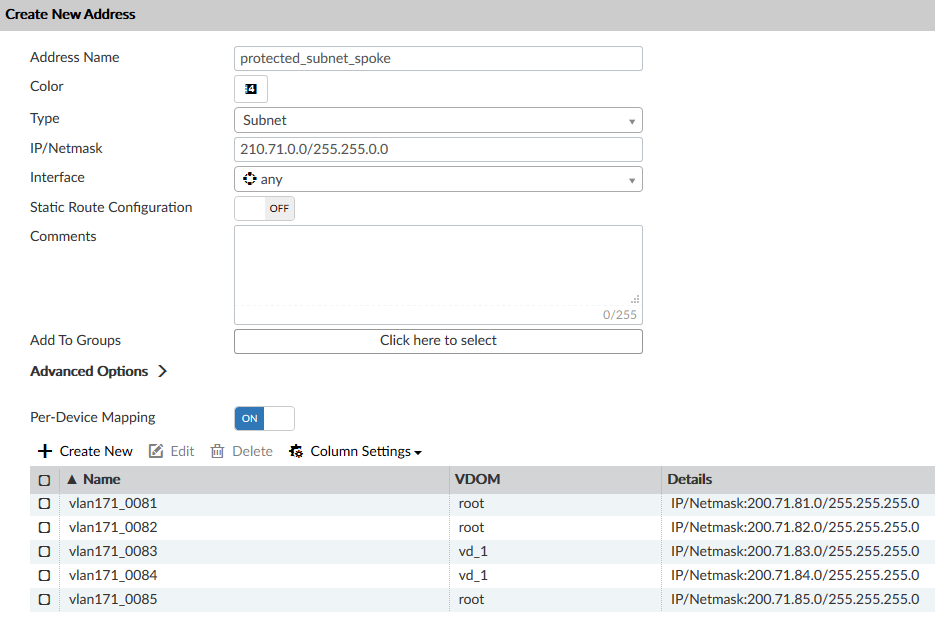Click the any interface icon
Image resolution: width=935 pixels, height=623 pixels.
[x=249, y=179]
